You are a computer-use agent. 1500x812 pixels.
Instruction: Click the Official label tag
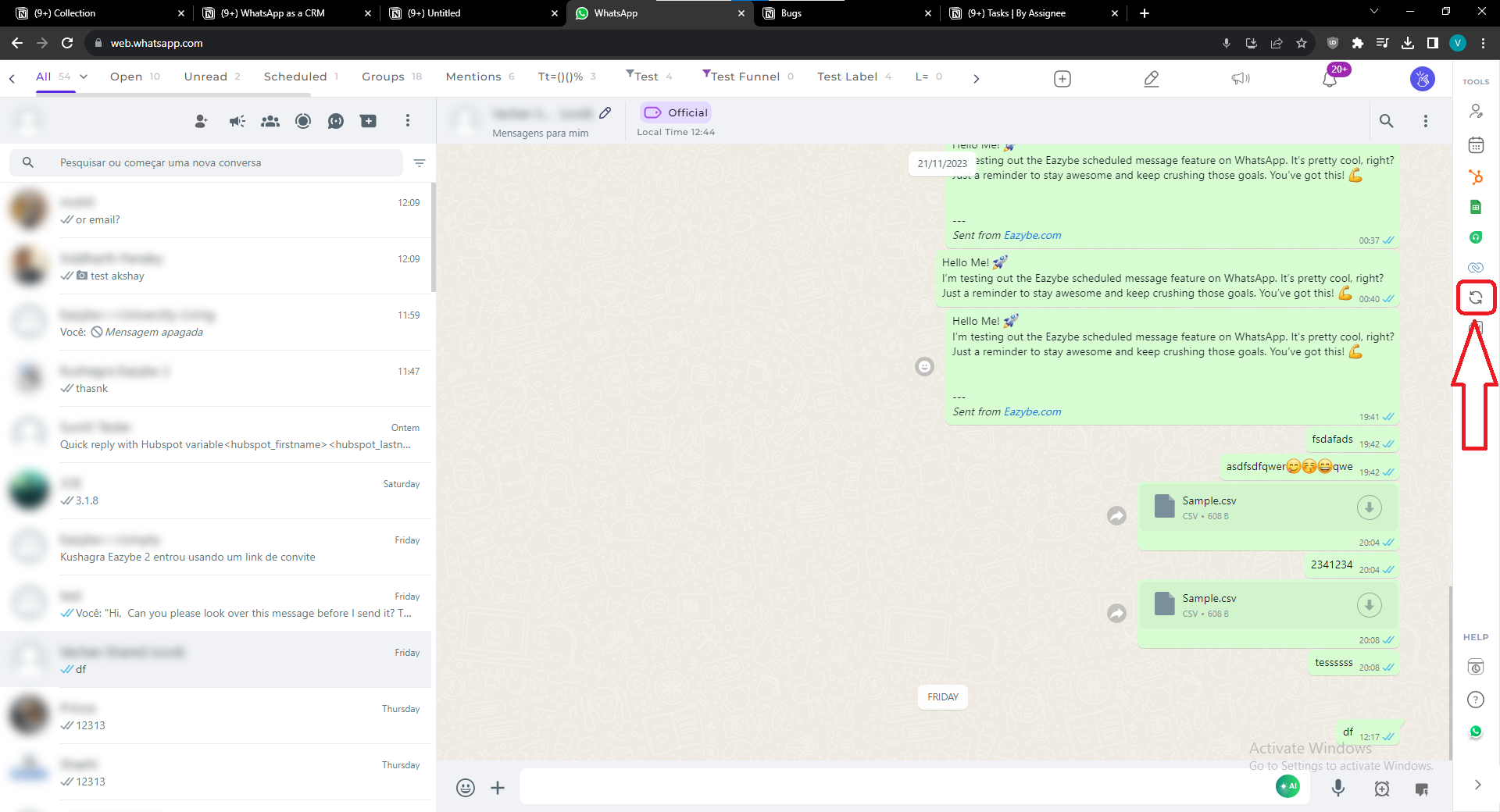676,112
